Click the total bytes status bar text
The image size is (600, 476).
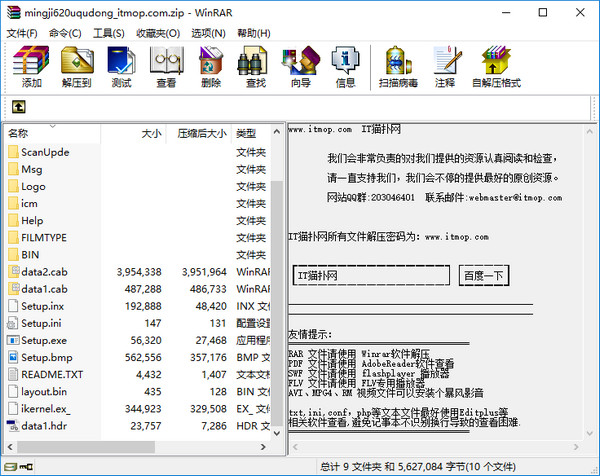418,467
